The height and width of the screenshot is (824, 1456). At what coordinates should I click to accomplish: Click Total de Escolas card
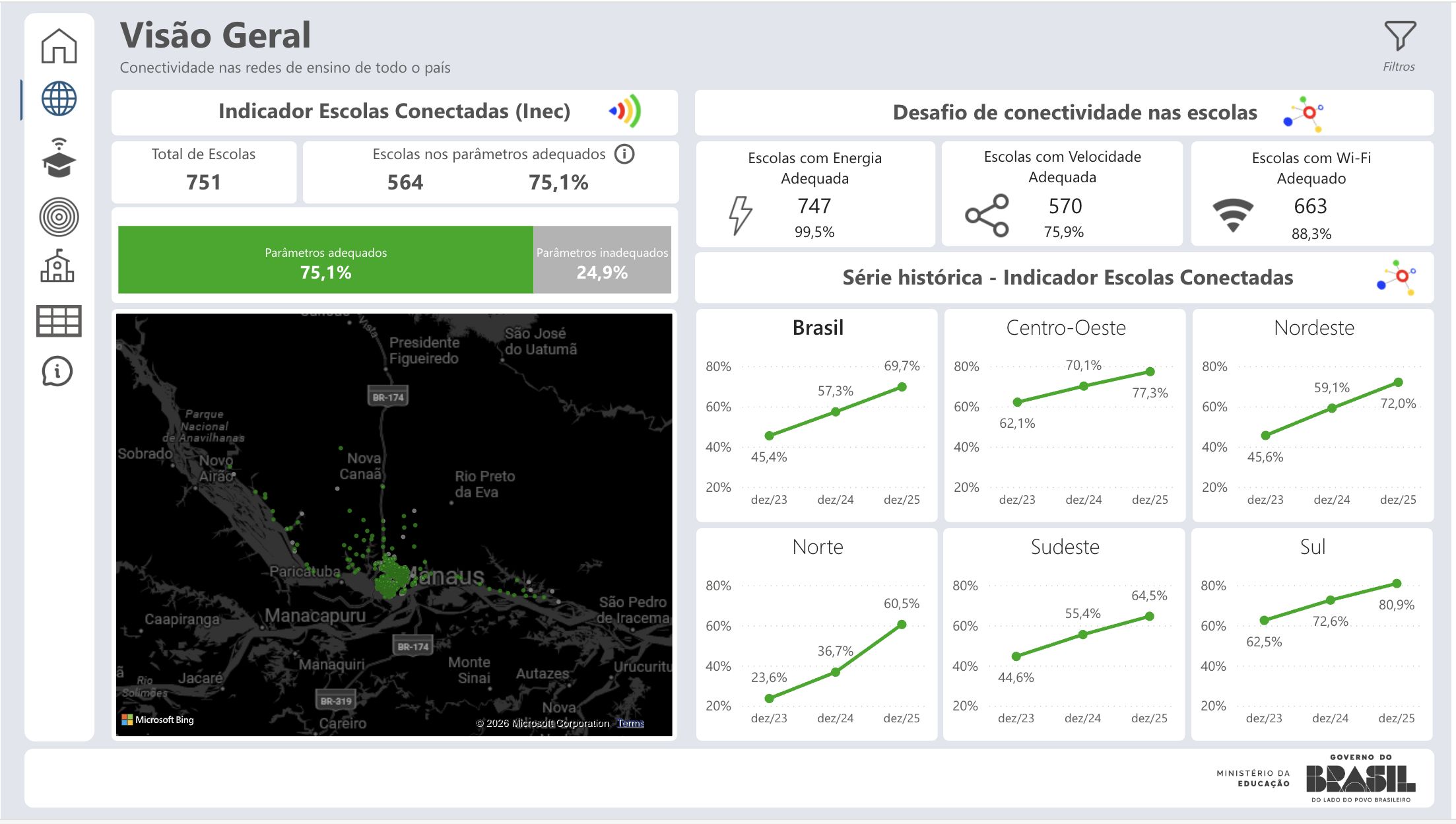[203, 172]
